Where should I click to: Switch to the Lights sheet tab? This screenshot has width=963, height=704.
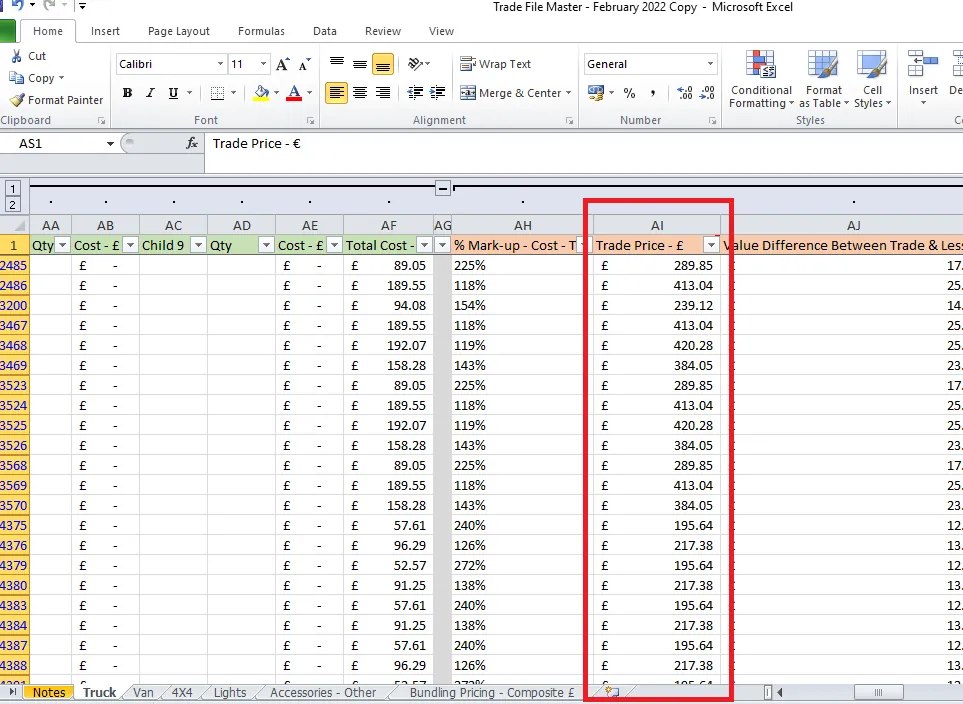pyautogui.click(x=230, y=692)
